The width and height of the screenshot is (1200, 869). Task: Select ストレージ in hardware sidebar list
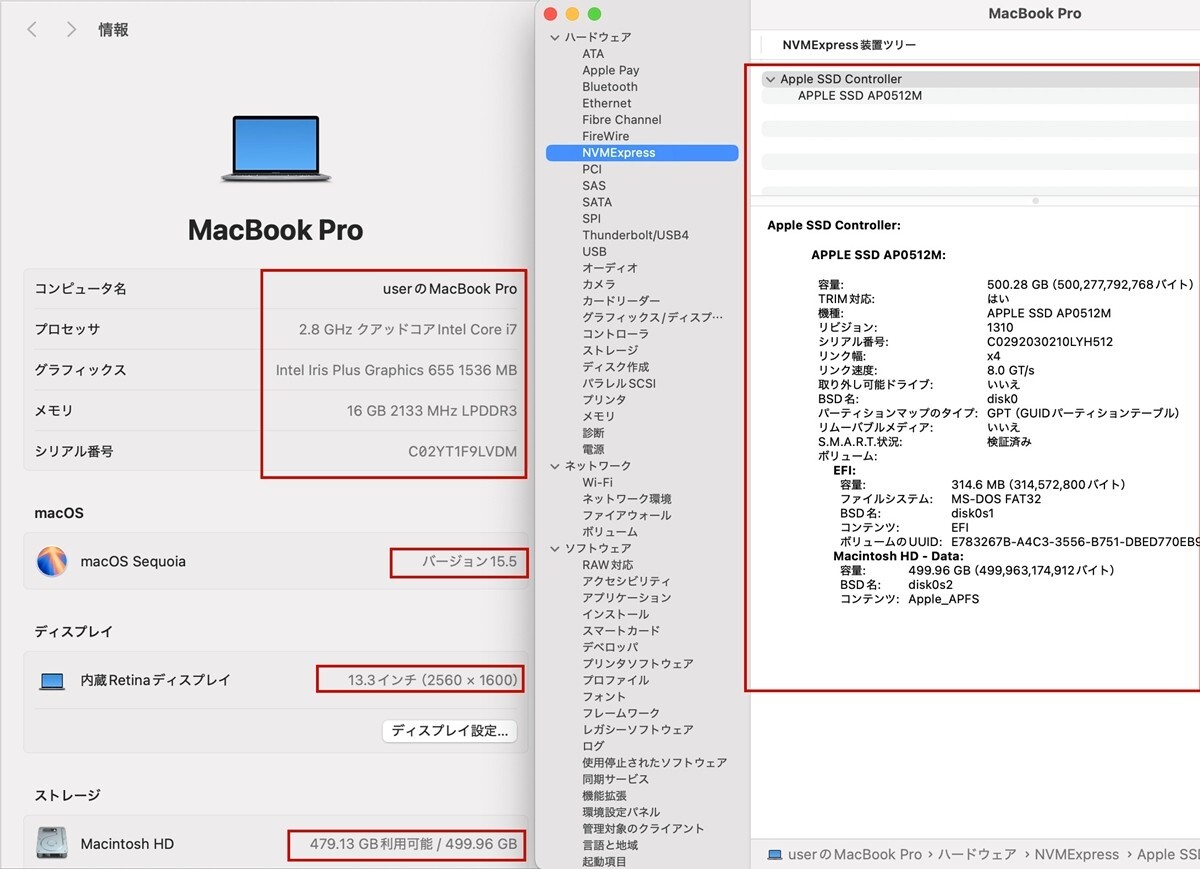(610, 351)
